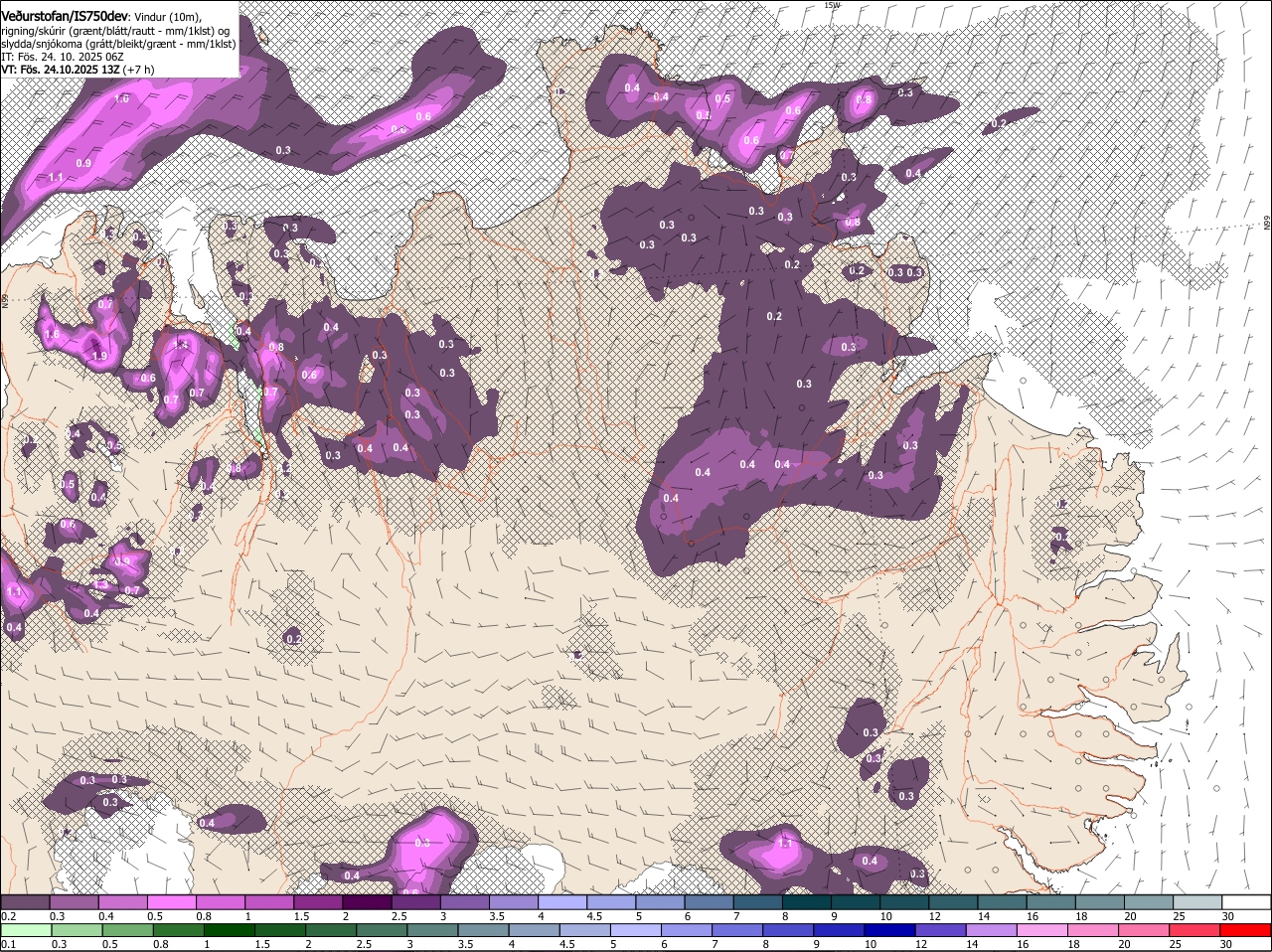Screen dimensions: 1272x952
Task: Pick the dark teal 8–9 snow swatch
Action: pos(809,902)
